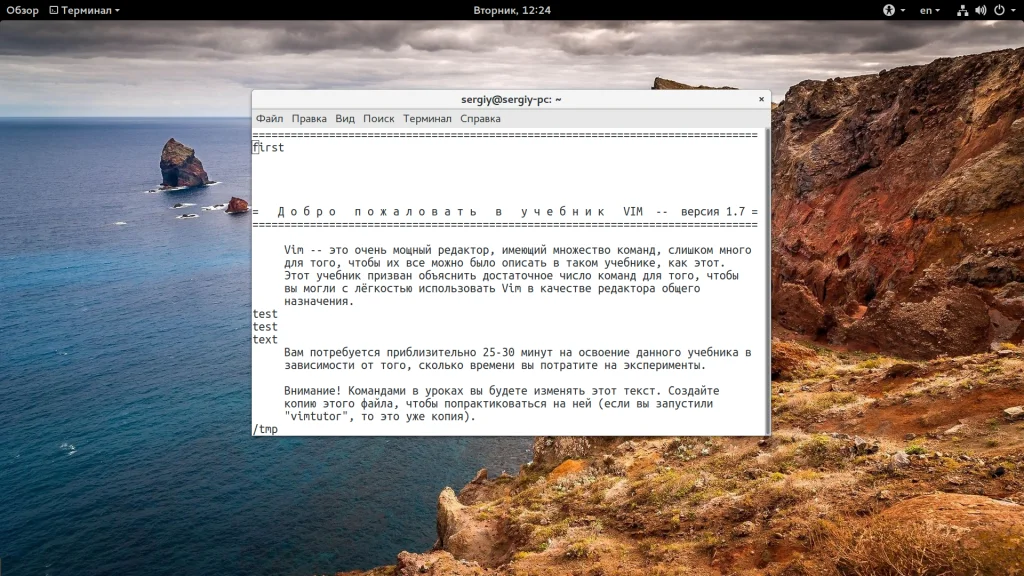1024x576 pixels.
Task: Click the wired network status icon
Action: tap(962, 10)
